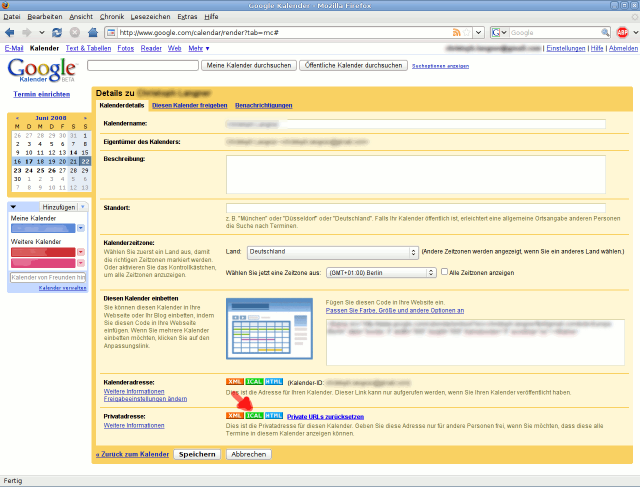Enable Alle Zeitzonen anzeigen checkbox
Image resolution: width=640 pixels, height=487 pixels.
[x=444, y=271]
